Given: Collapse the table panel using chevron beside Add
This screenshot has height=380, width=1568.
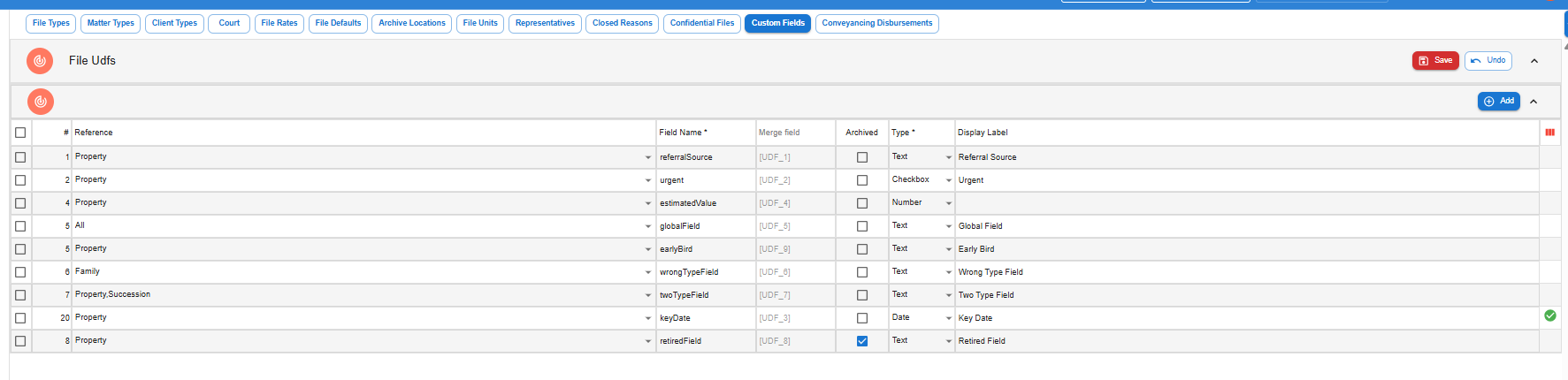Looking at the screenshot, I should [x=1534, y=102].
